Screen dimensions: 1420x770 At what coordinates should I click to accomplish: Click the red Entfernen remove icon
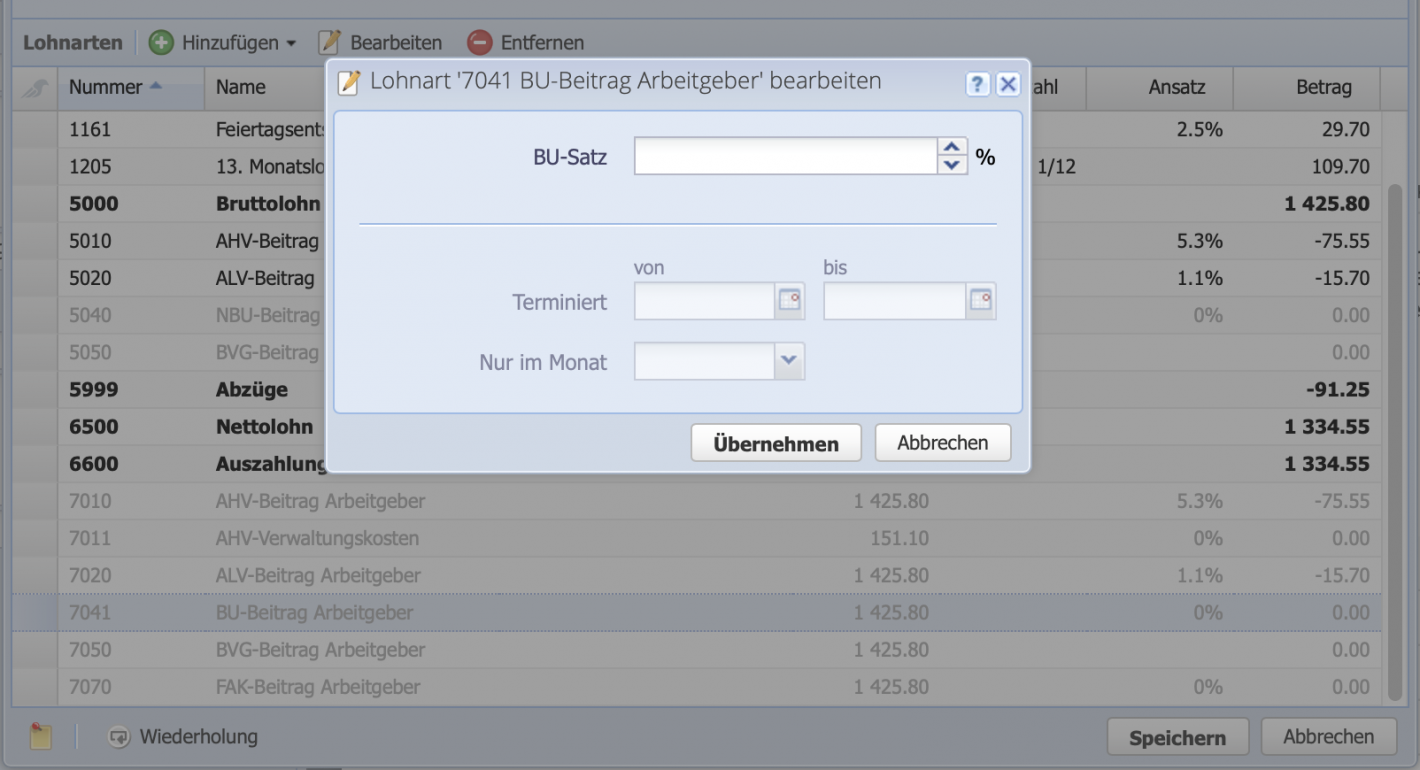479,42
